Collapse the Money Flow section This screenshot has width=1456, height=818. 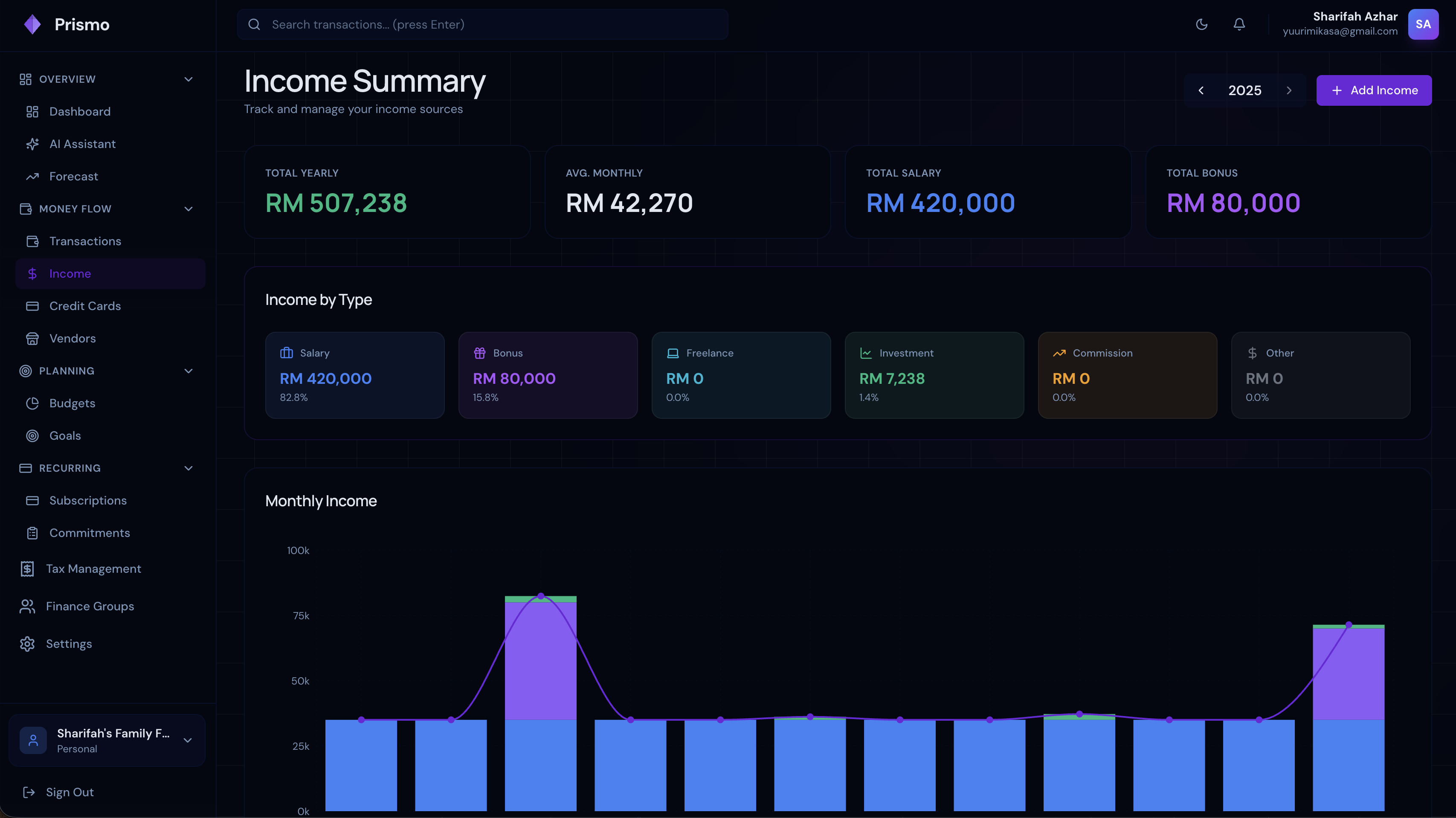tap(188, 209)
